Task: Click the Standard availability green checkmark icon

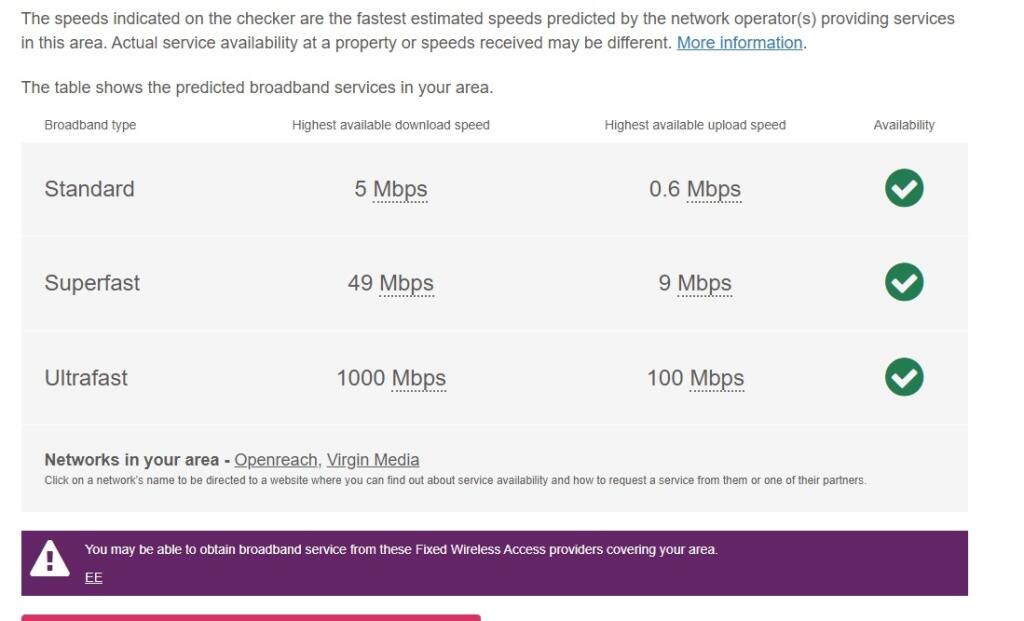Action: (904, 188)
